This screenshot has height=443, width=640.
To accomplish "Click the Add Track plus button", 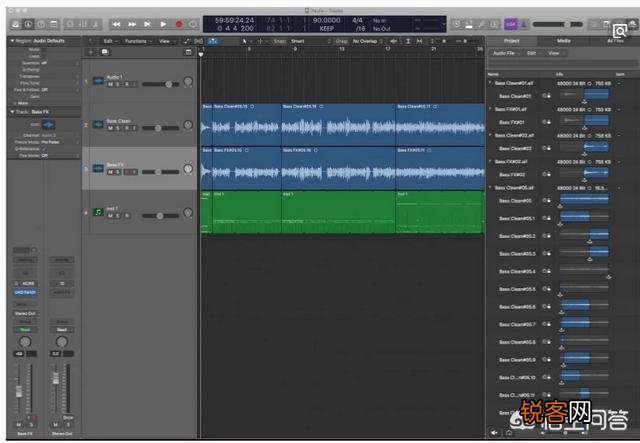I will 91,52.
